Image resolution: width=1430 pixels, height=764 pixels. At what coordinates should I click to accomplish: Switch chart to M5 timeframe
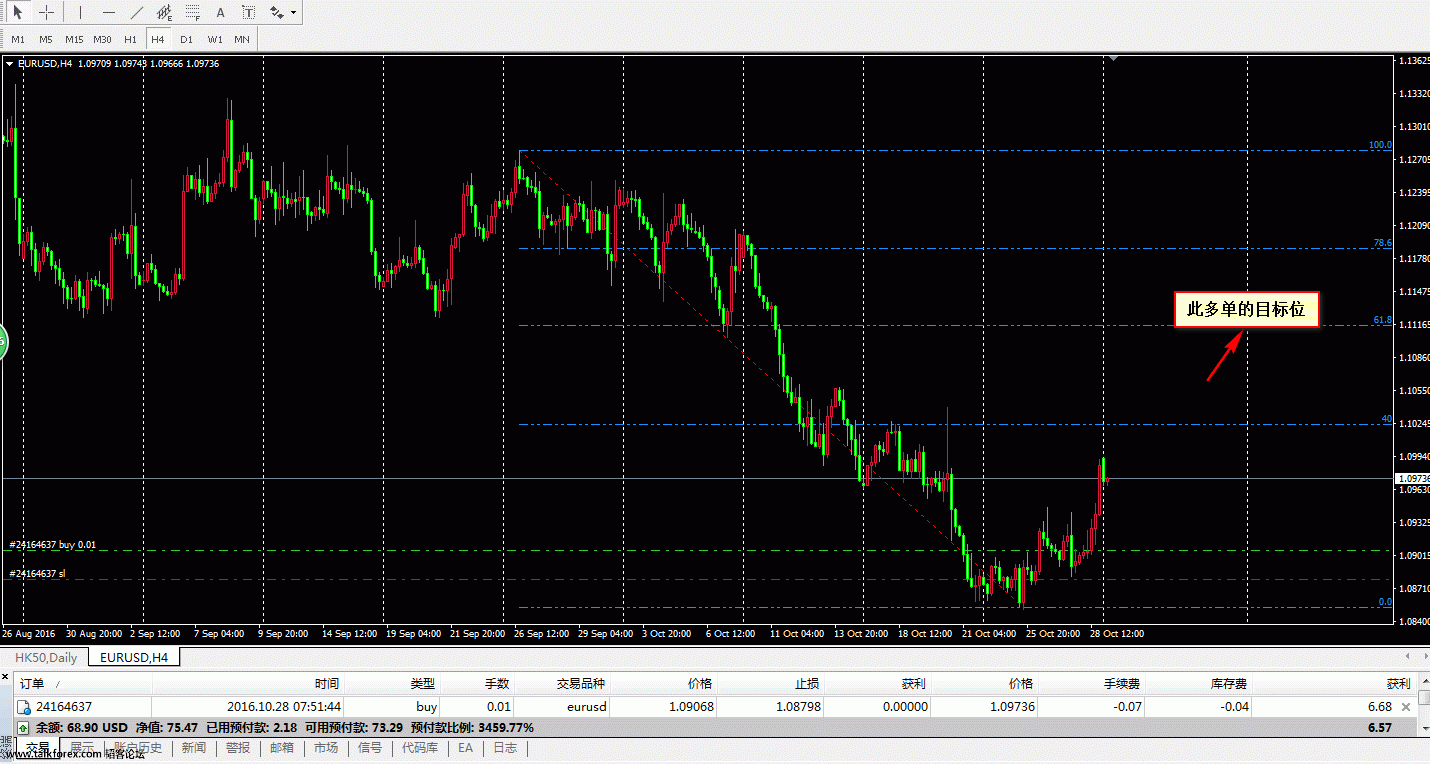point(46,39)
